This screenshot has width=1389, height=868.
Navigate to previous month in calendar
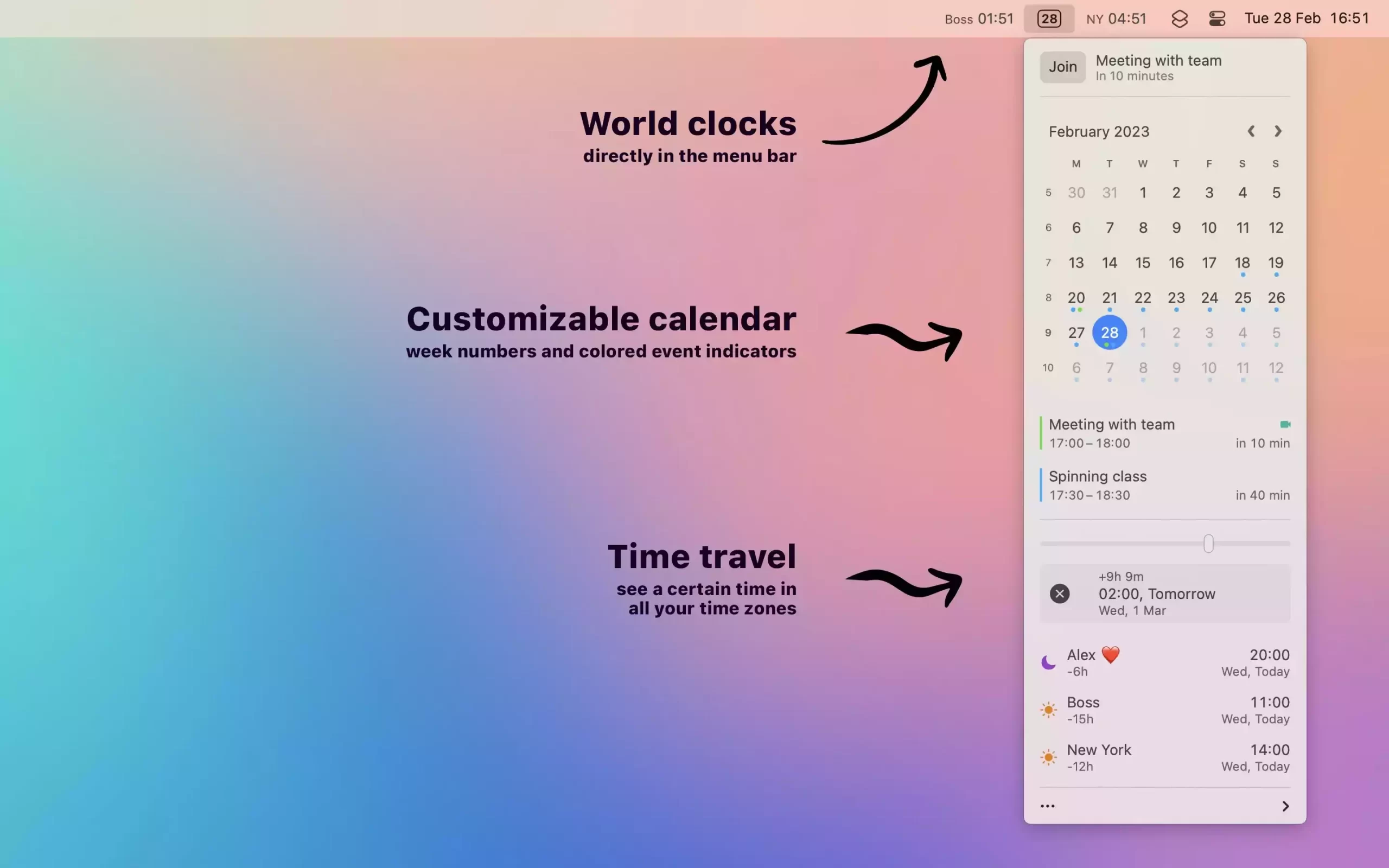coord(1251,131)
